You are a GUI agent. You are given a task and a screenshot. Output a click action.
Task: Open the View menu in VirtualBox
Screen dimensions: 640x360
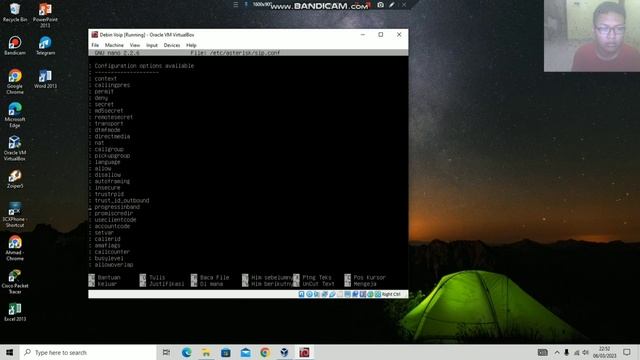coord(135,45)
